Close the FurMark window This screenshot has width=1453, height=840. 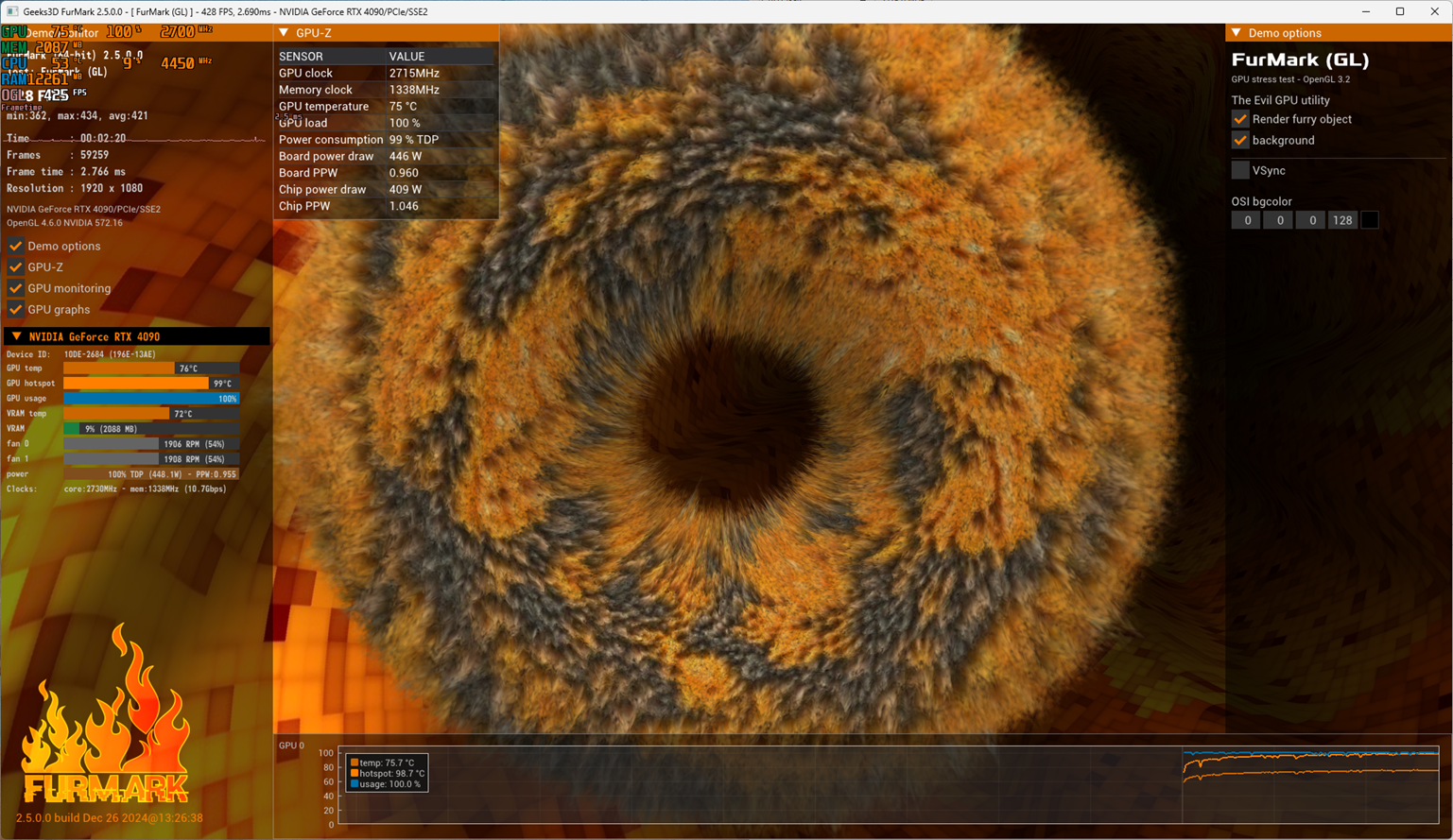1434,11
